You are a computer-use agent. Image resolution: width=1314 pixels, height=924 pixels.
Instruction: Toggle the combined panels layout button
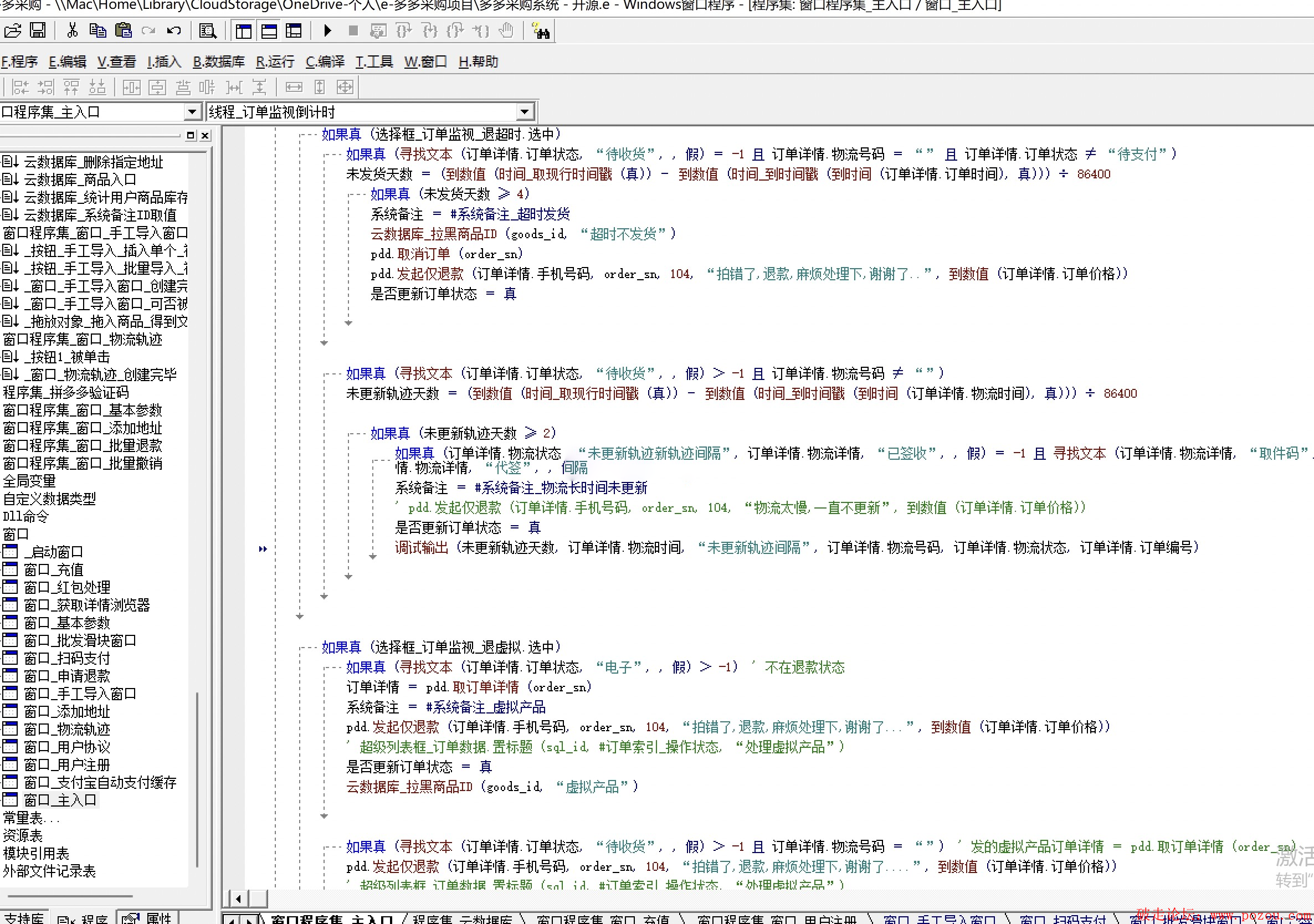coord(294,30)
